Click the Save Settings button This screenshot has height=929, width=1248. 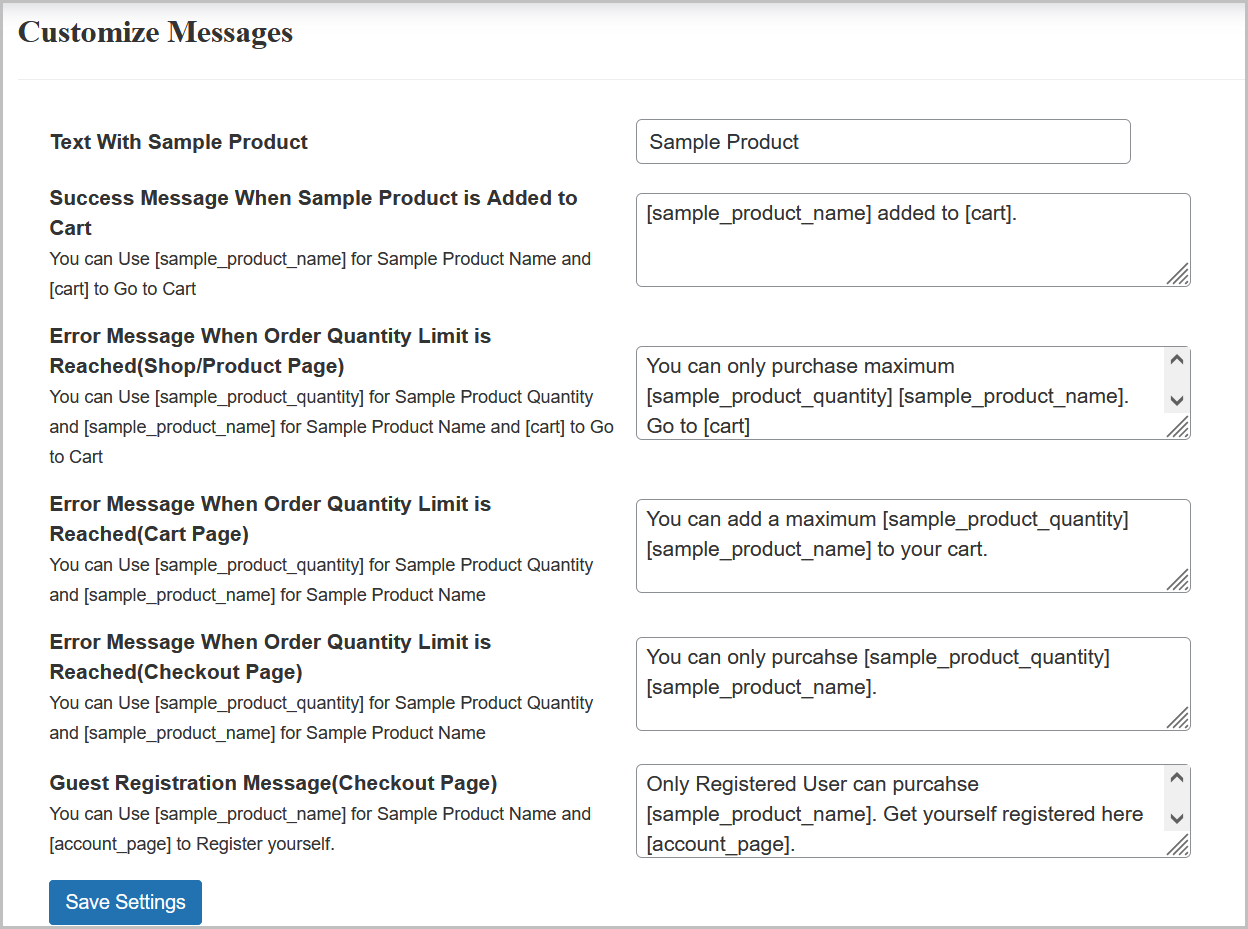click(125, 902)
